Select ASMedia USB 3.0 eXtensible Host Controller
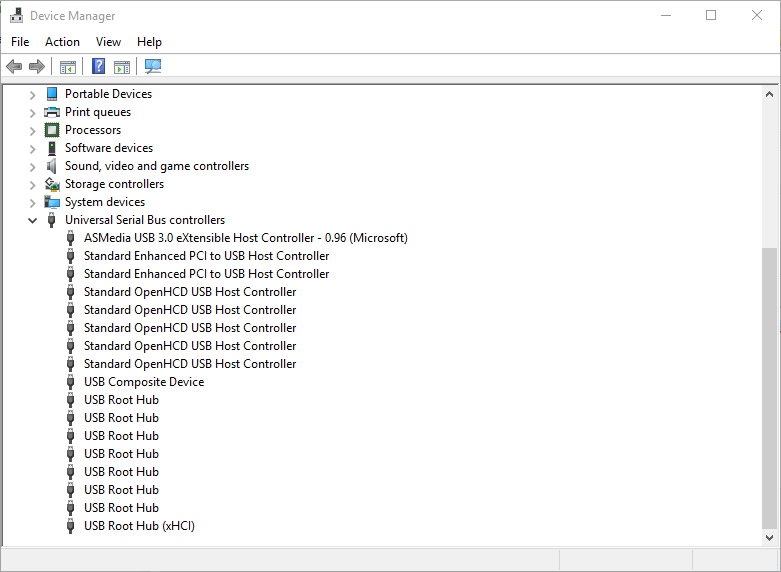The height and width of the screenshot is (572, 781). point(246,238)
